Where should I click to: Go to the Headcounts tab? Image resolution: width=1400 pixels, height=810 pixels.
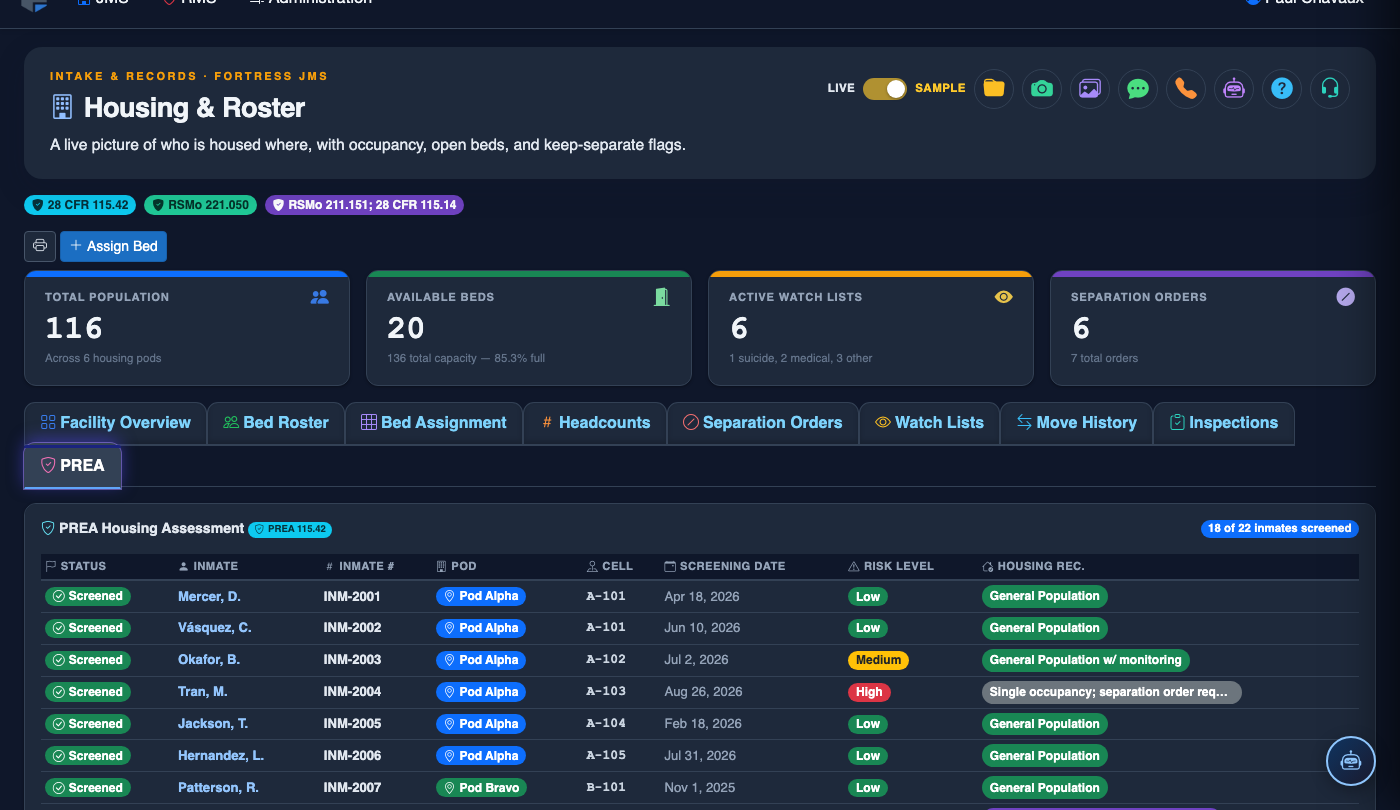pos(595,423)
